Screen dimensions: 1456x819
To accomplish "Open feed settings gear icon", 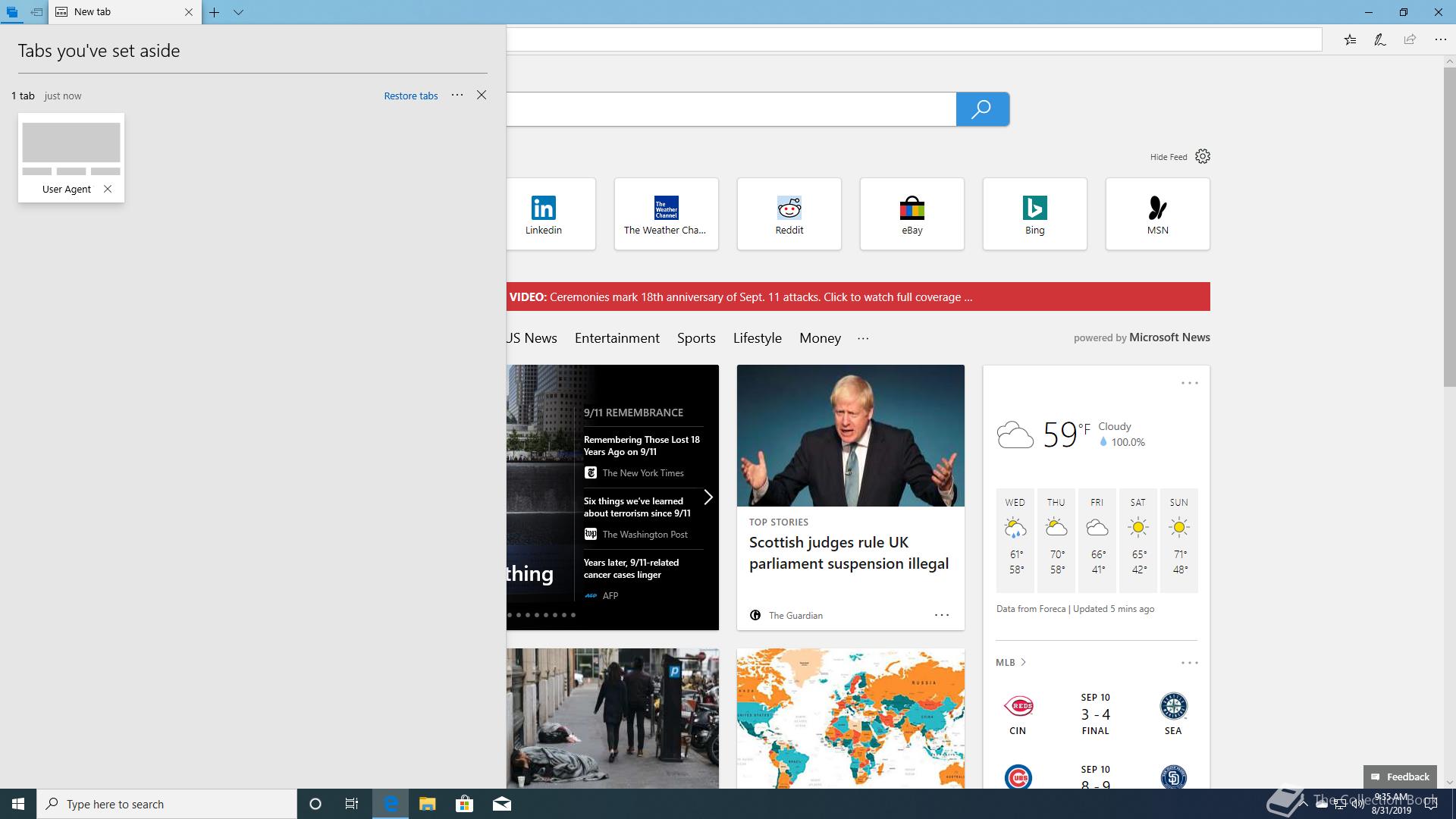I will point(1203,156).
